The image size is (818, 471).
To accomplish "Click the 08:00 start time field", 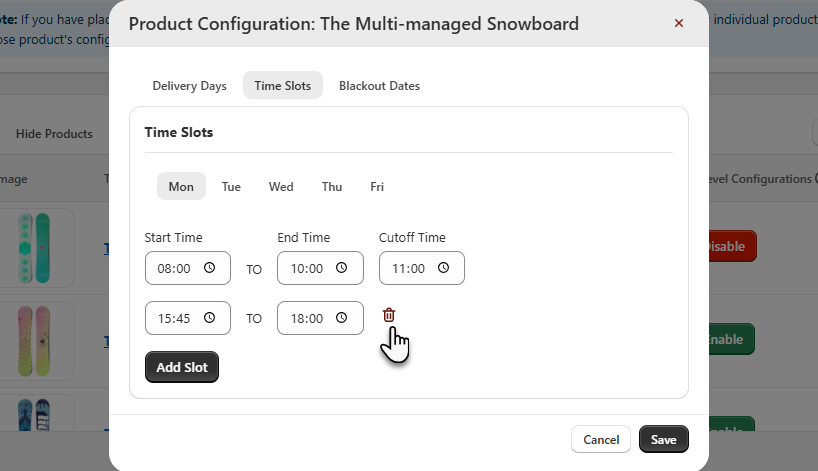I will coord(174,268).
